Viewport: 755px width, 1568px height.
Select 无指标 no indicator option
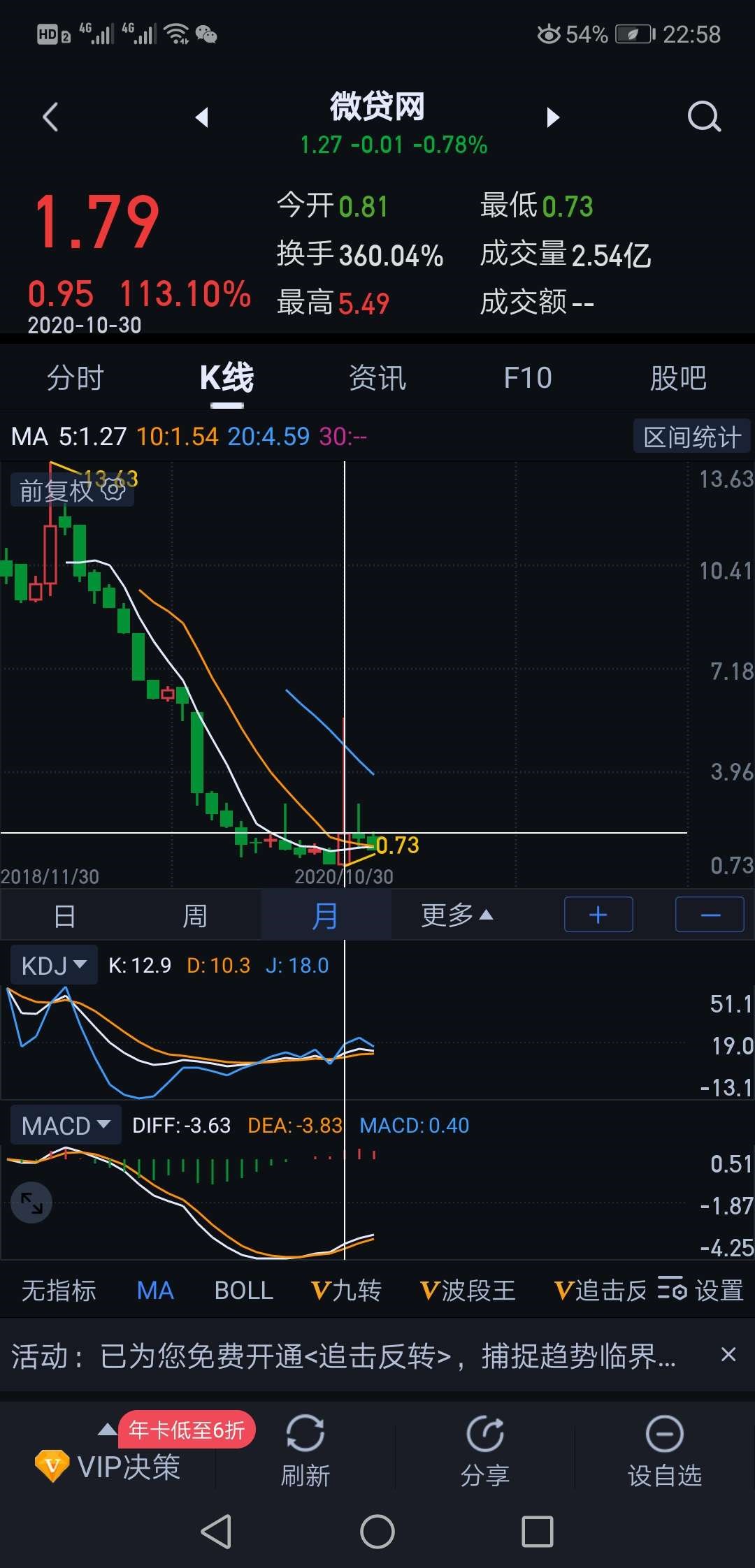(x=59, y=1290)
